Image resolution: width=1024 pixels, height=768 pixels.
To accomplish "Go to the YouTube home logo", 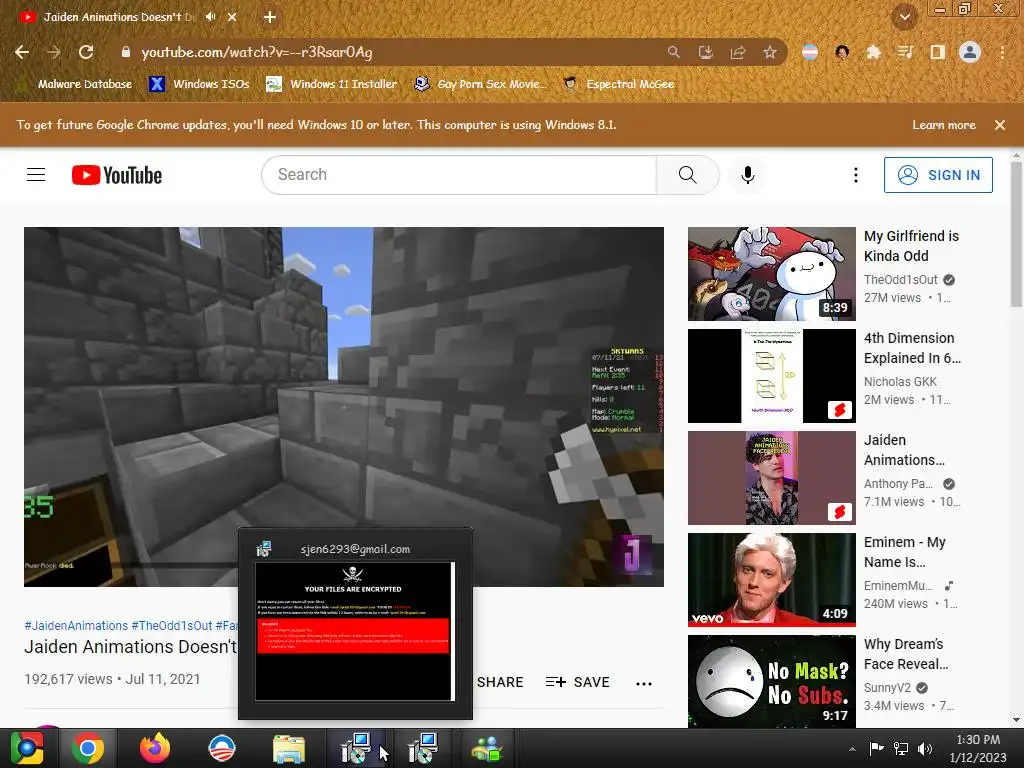I will [x=117, y=175].
